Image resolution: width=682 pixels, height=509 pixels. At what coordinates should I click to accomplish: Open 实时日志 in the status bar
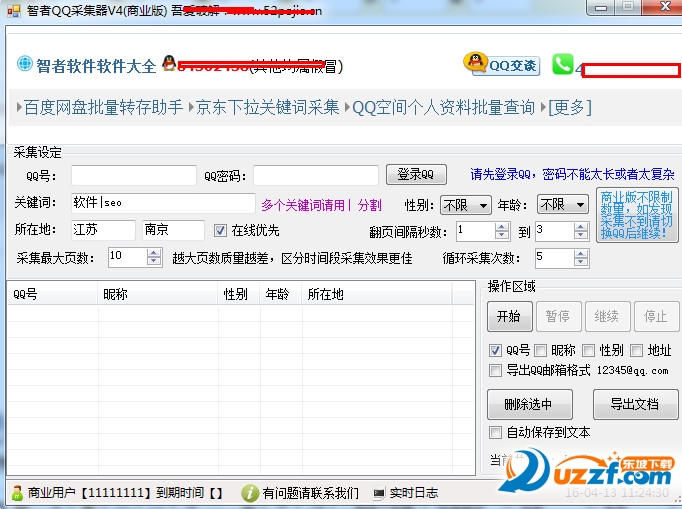(x=414, y=493)
